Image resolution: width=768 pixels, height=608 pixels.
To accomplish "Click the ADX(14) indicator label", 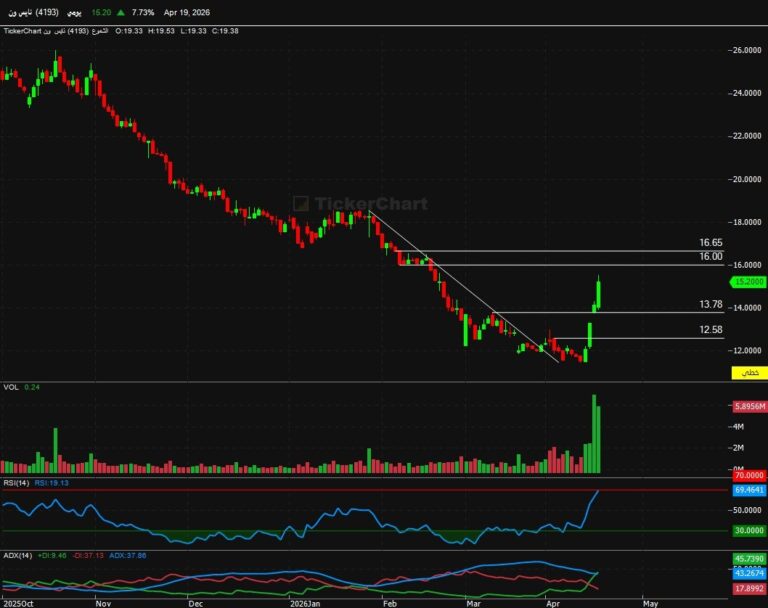I will click(16, 554).
